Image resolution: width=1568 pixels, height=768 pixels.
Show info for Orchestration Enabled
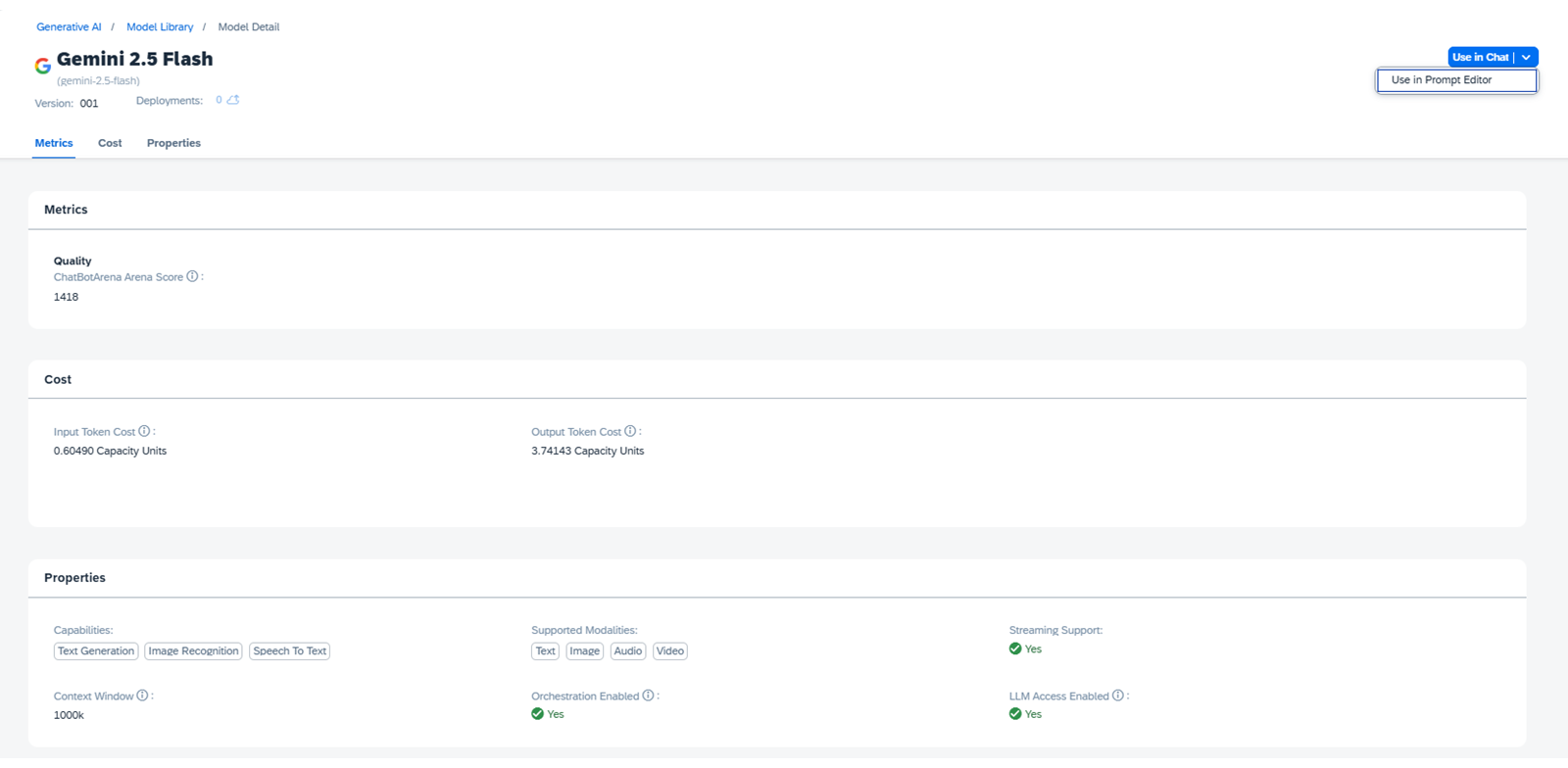pyautogui.click(x=648, y=696)
